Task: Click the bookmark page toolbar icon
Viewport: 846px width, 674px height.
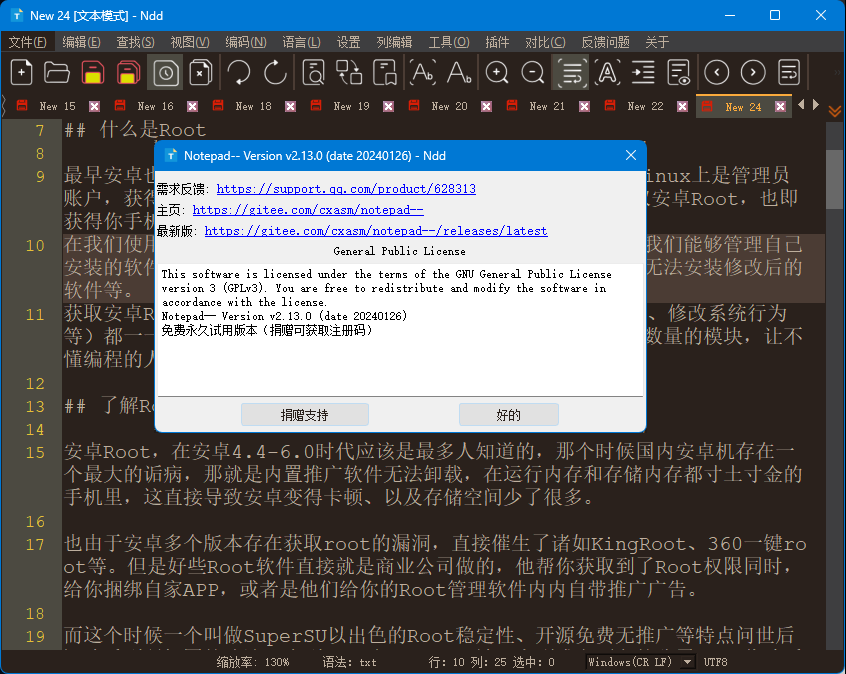Action: (385, 72)
